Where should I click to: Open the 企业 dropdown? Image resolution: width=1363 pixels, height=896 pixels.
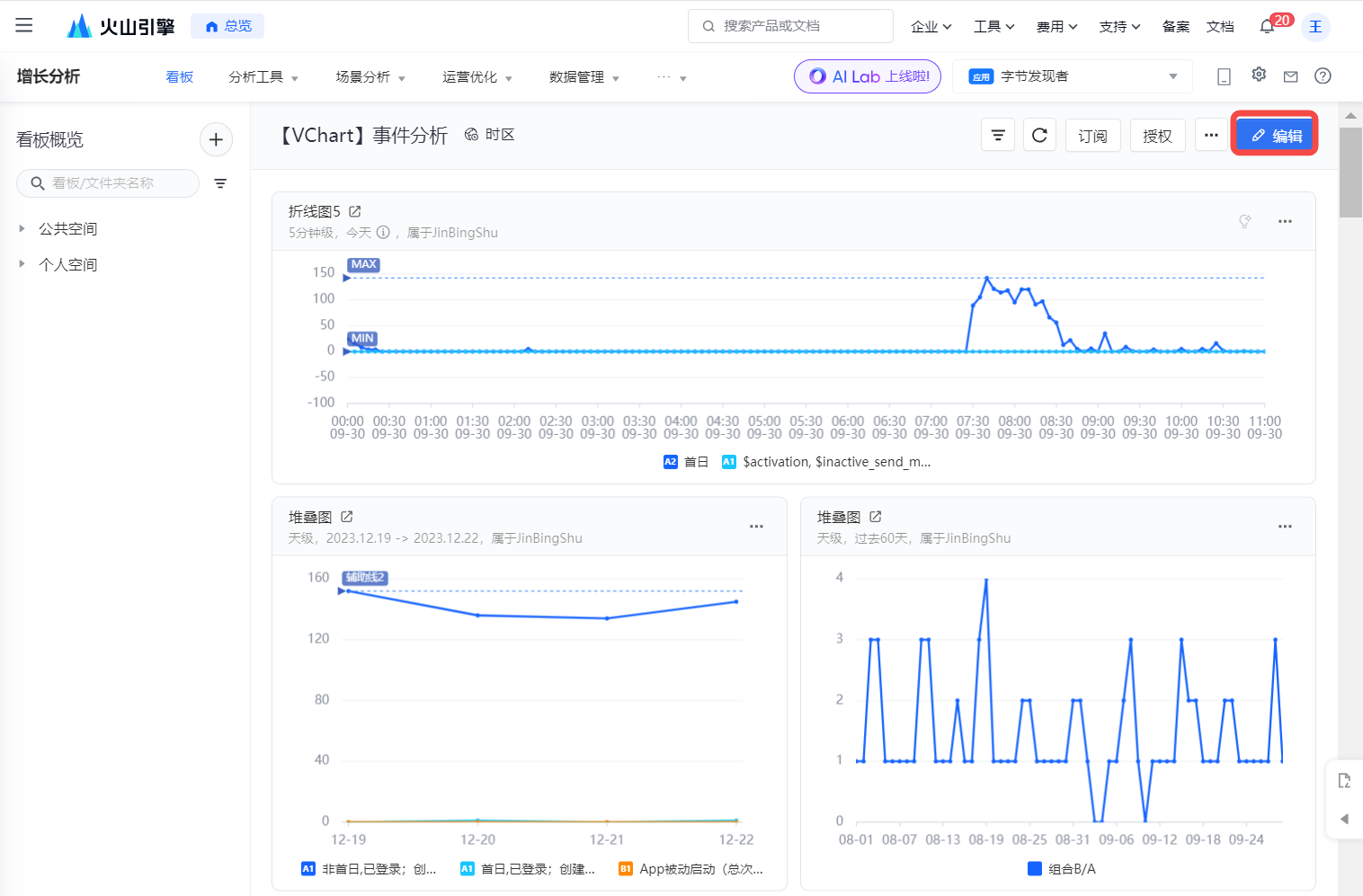[x=931, y=27]
